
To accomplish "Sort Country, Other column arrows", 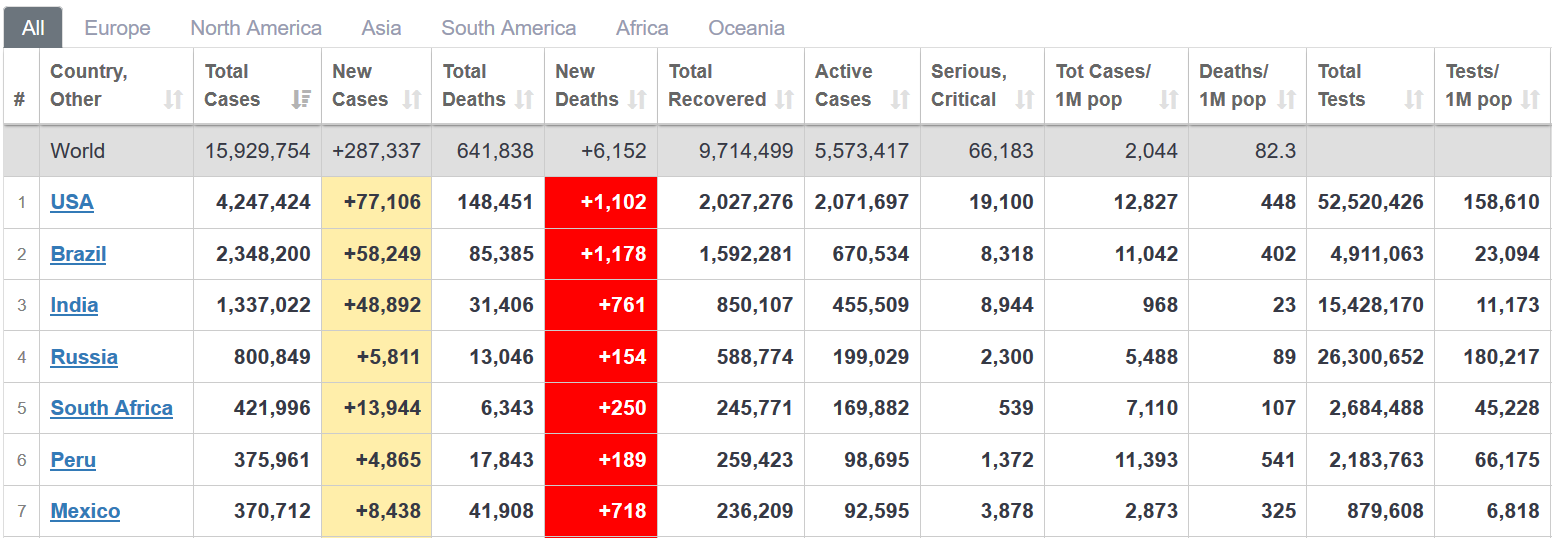I will click(x=173, y=100).
